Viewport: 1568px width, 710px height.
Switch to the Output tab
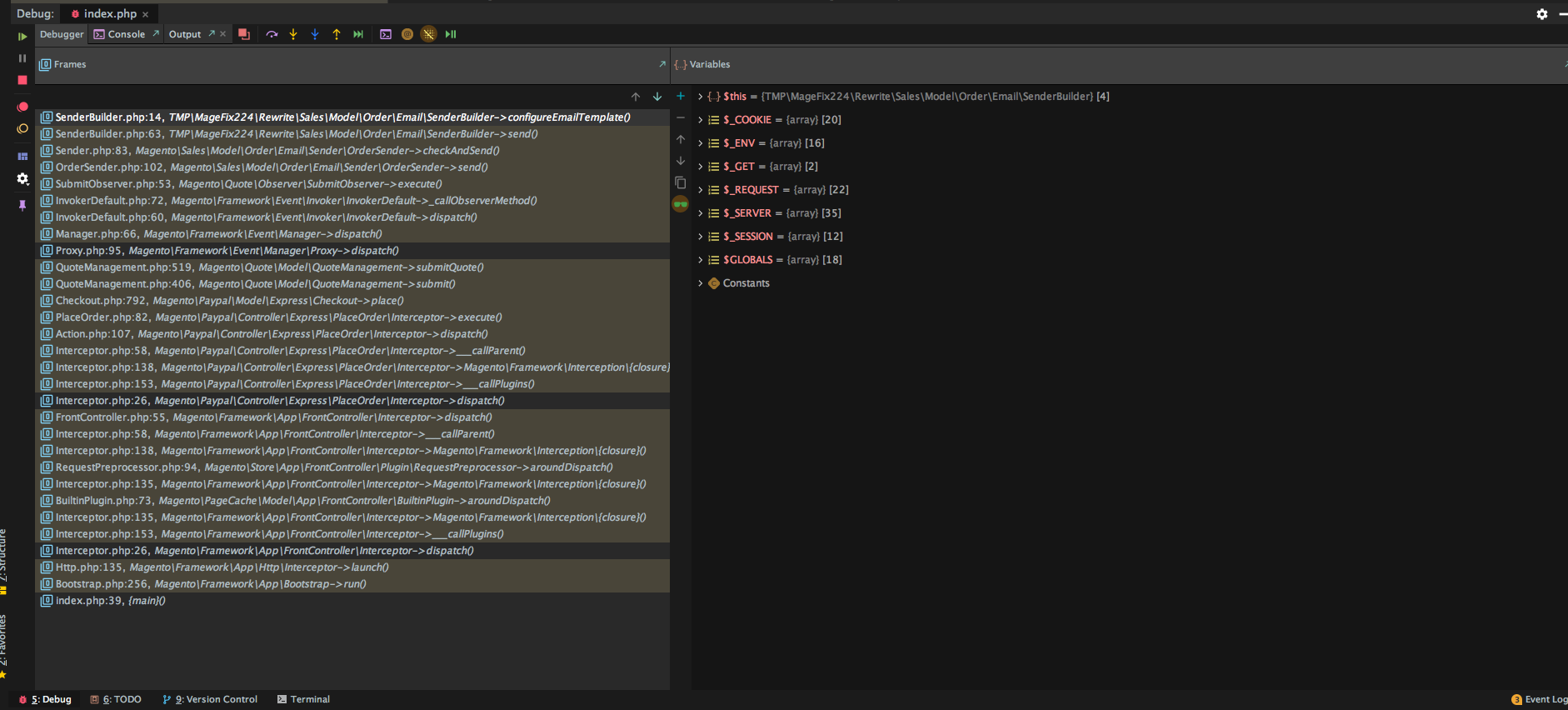tap(185, 34)
